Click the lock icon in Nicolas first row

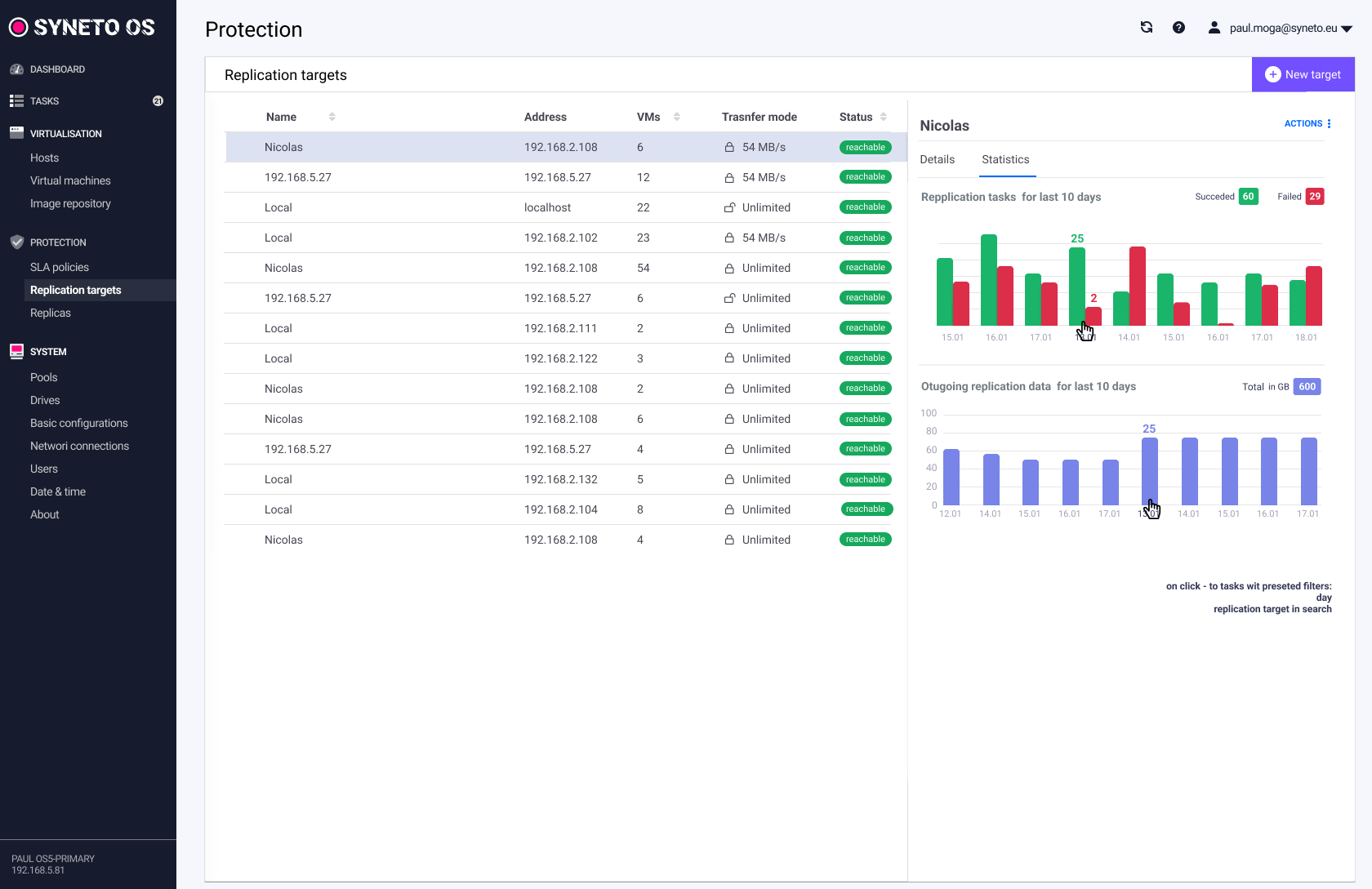point(729,148)
